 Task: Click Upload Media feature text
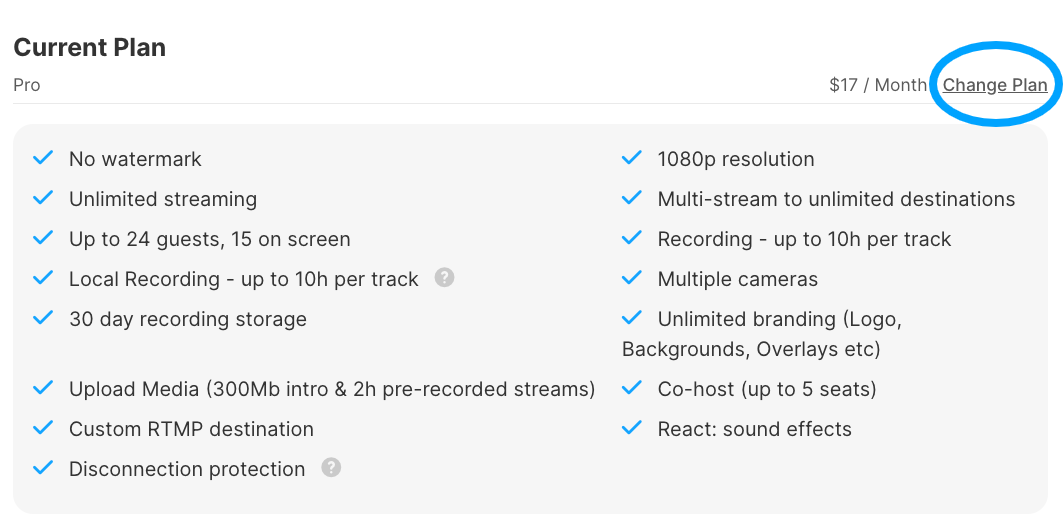coord(332,389)
